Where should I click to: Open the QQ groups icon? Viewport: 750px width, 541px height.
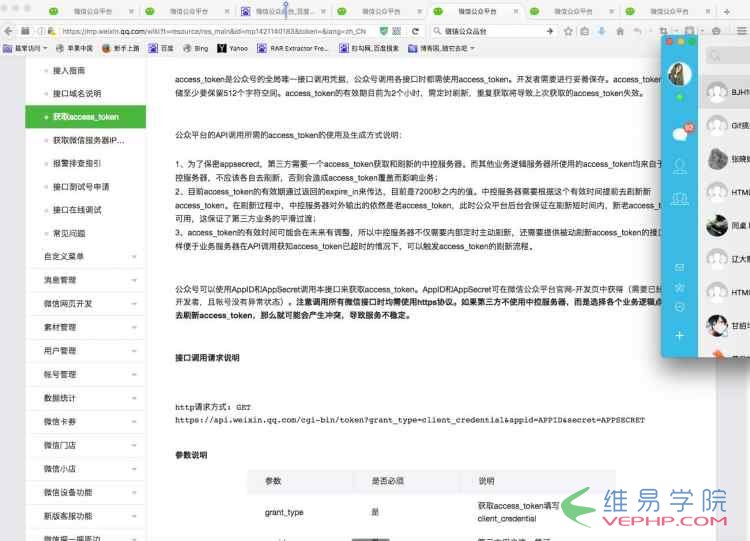click(x=680, y=199)
